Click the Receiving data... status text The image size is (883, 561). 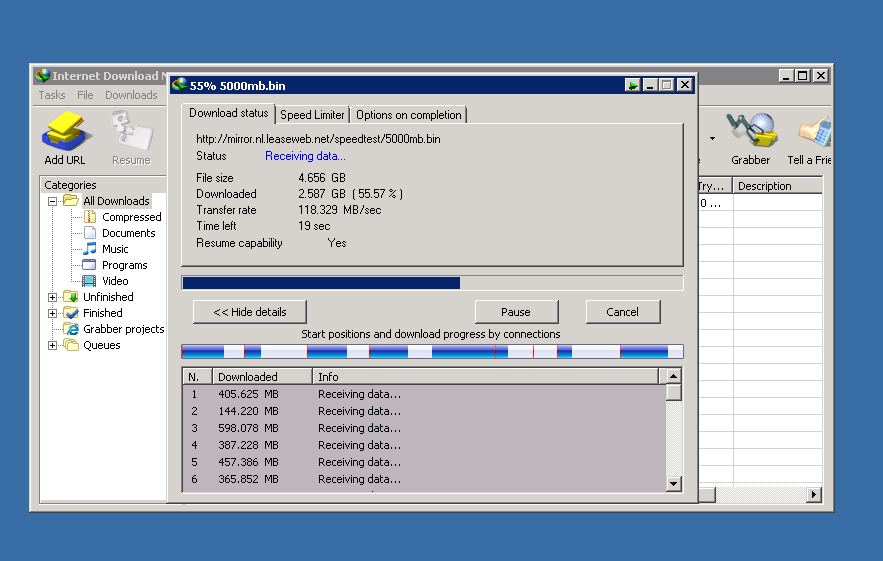pos(305,156)
